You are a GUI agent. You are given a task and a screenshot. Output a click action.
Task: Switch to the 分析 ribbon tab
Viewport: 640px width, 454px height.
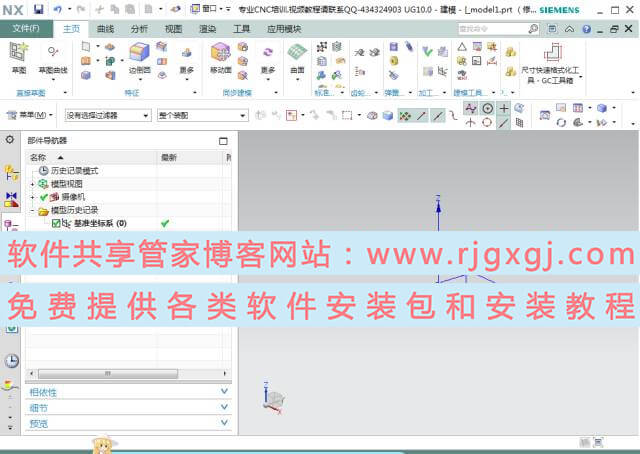[139, 29]
